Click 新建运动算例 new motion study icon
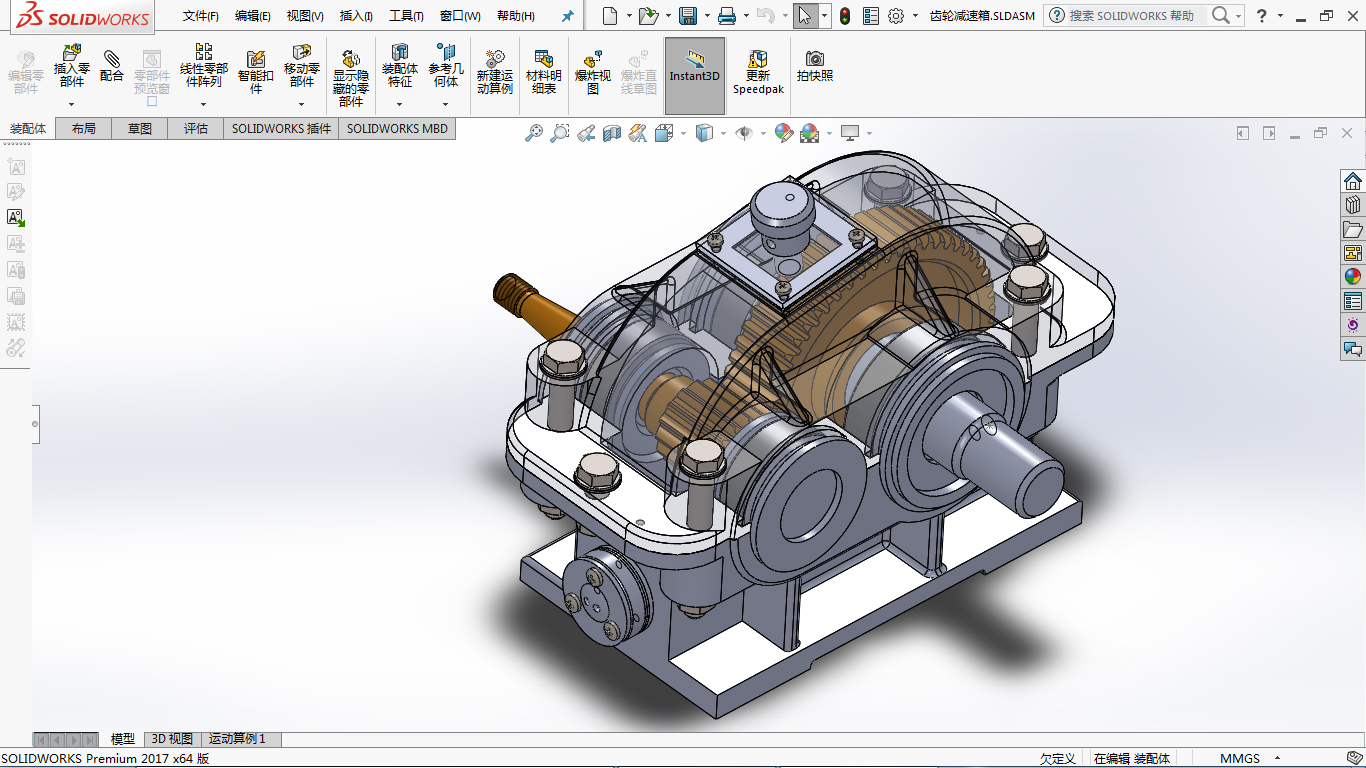 tap(494, 60)
